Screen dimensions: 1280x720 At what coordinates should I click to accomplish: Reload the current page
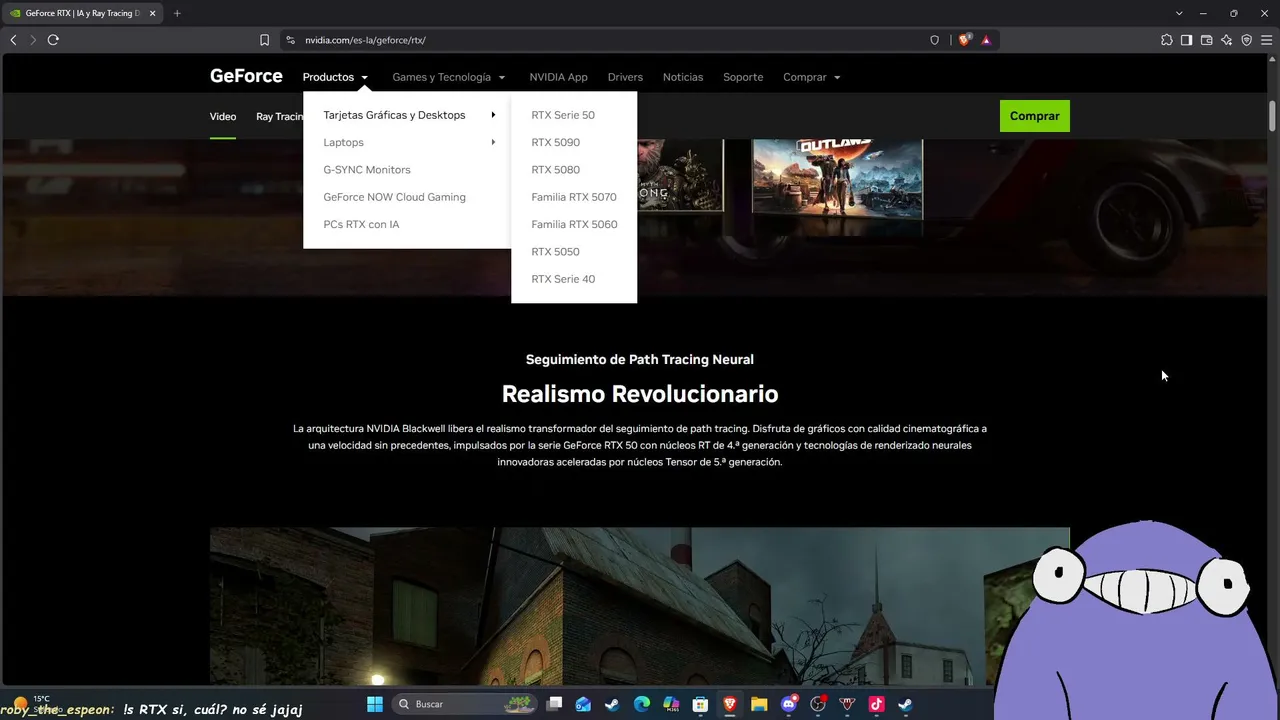[x=53, y=40]
